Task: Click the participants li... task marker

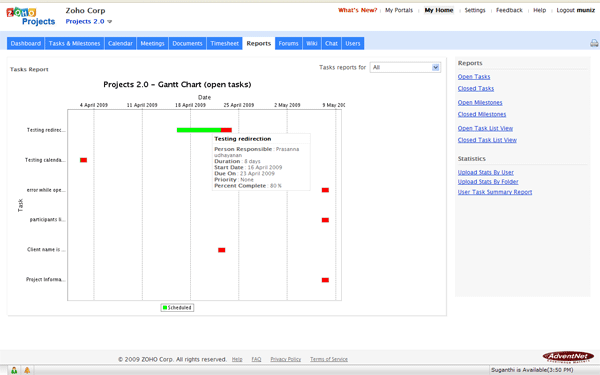Action: click(x=325, y=220)
